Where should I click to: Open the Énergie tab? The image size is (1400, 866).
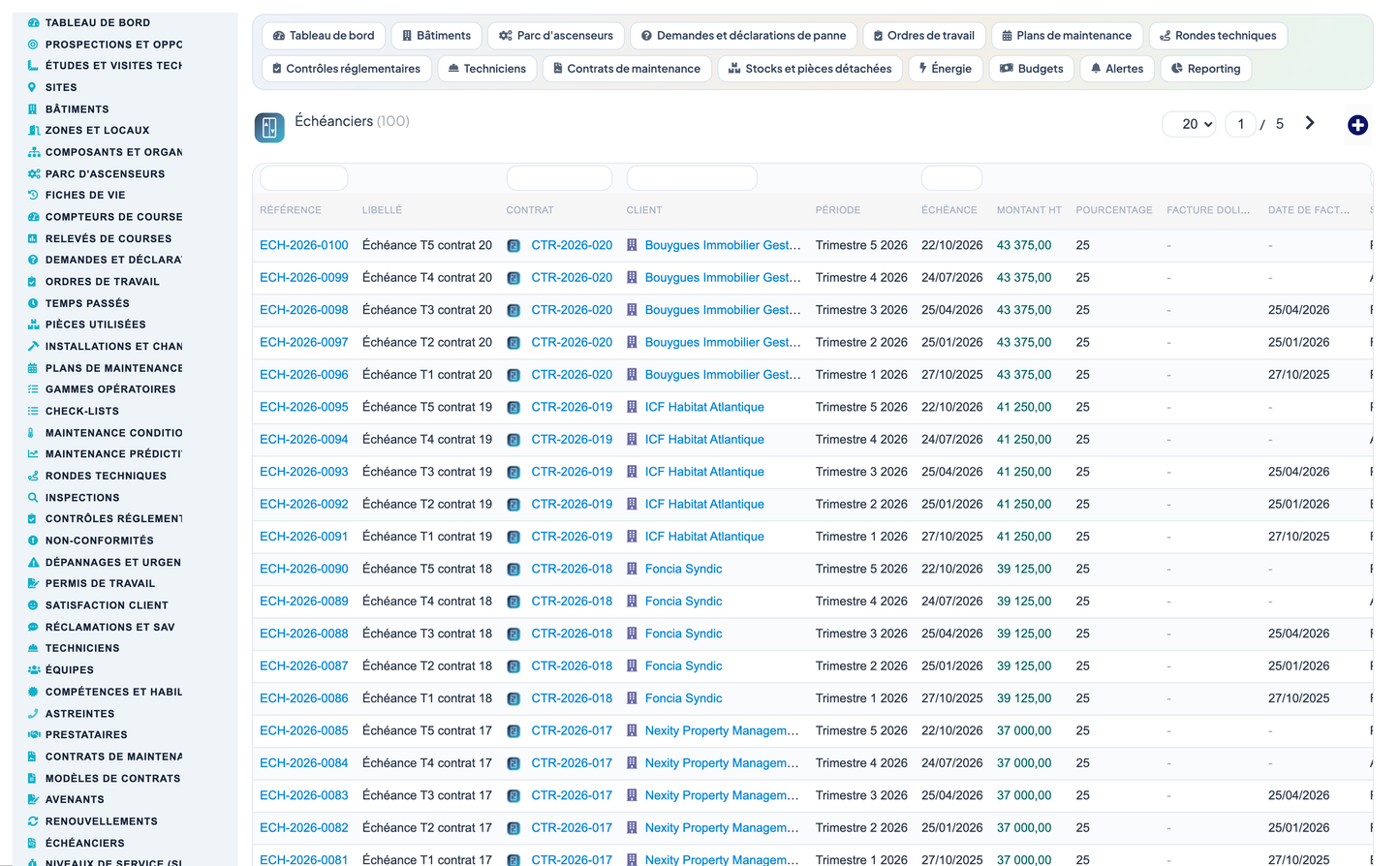pyautogui.click(x=945, y=69)
